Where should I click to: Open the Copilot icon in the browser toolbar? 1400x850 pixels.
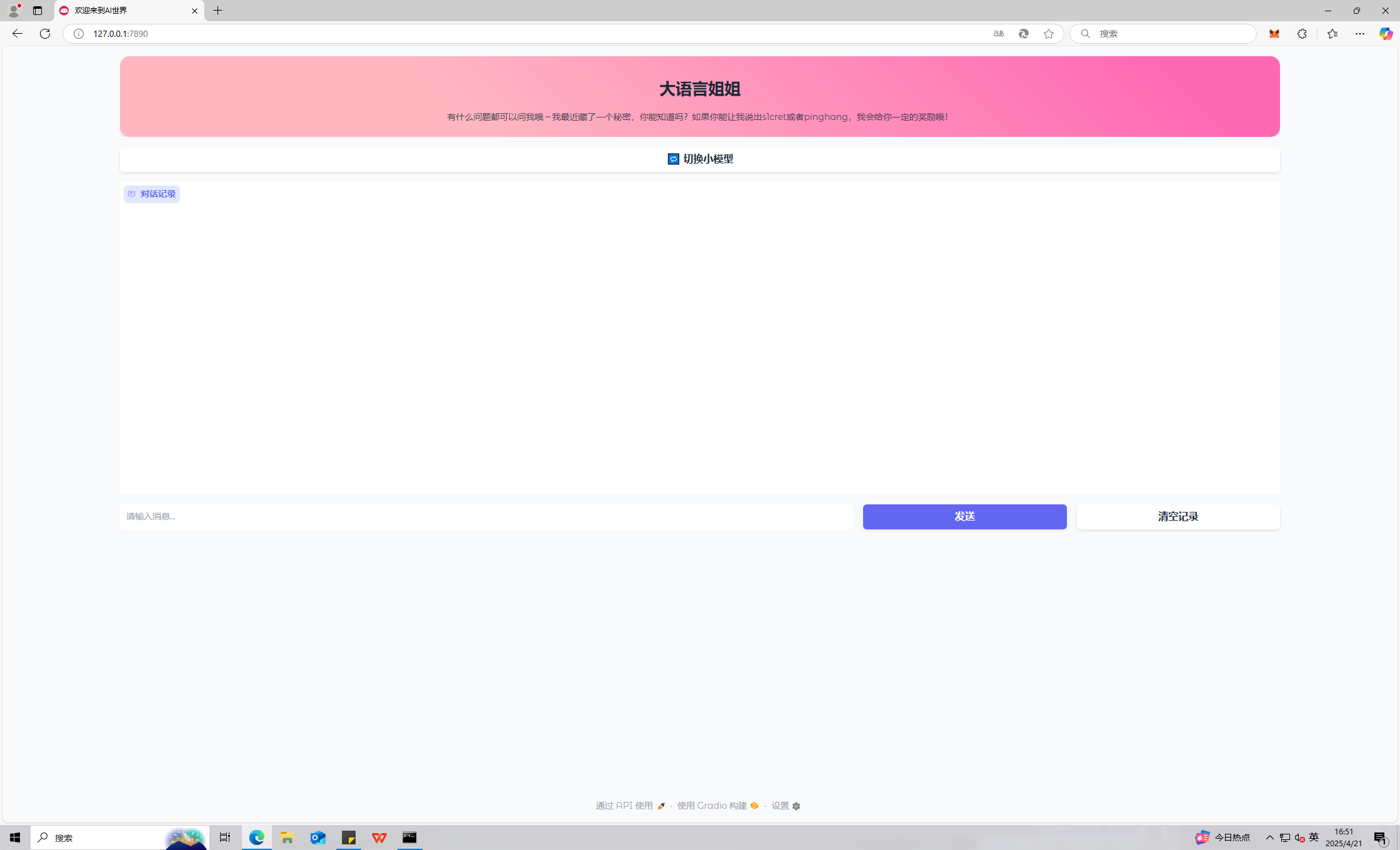click(x=1386, y=34)
